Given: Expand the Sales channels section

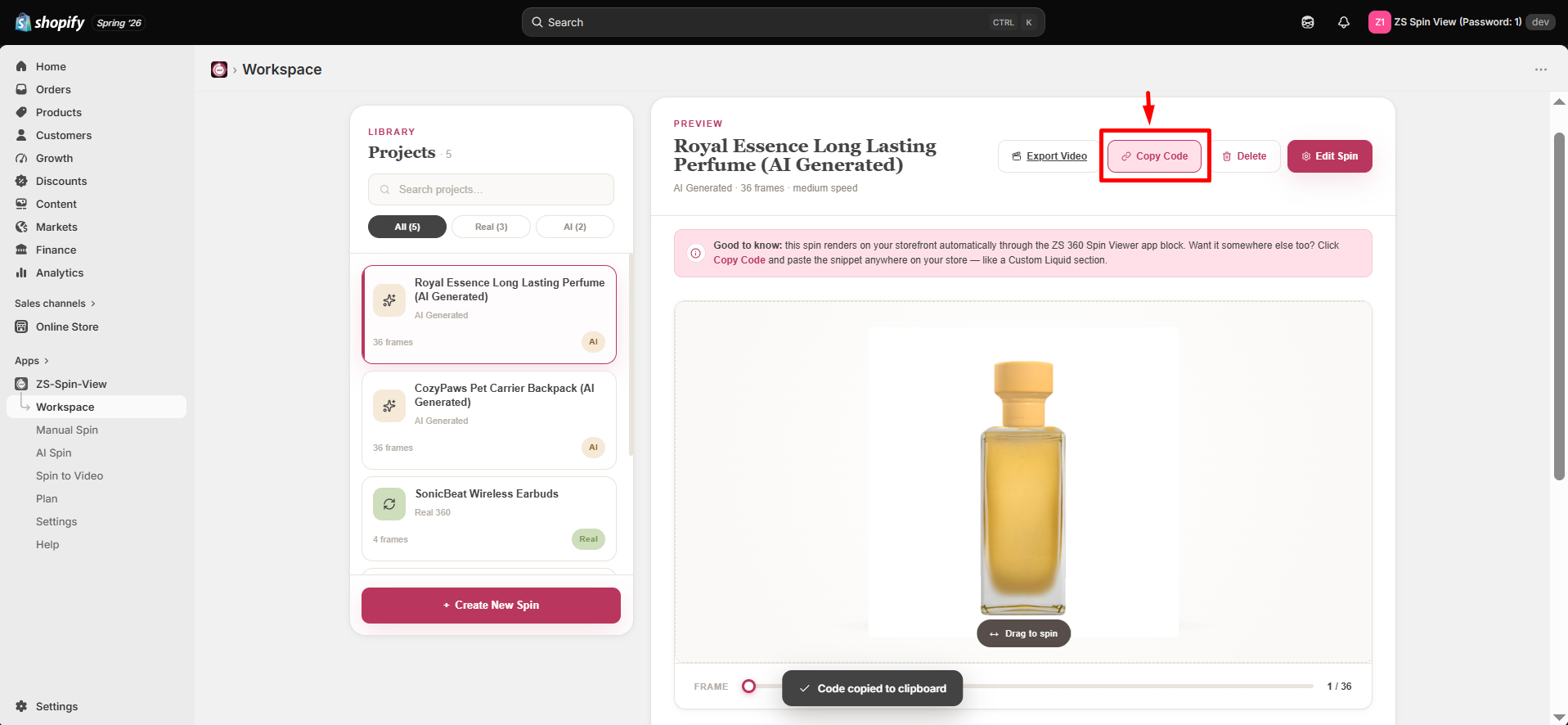Looking at the screenshot, I should tap(55, 304).
